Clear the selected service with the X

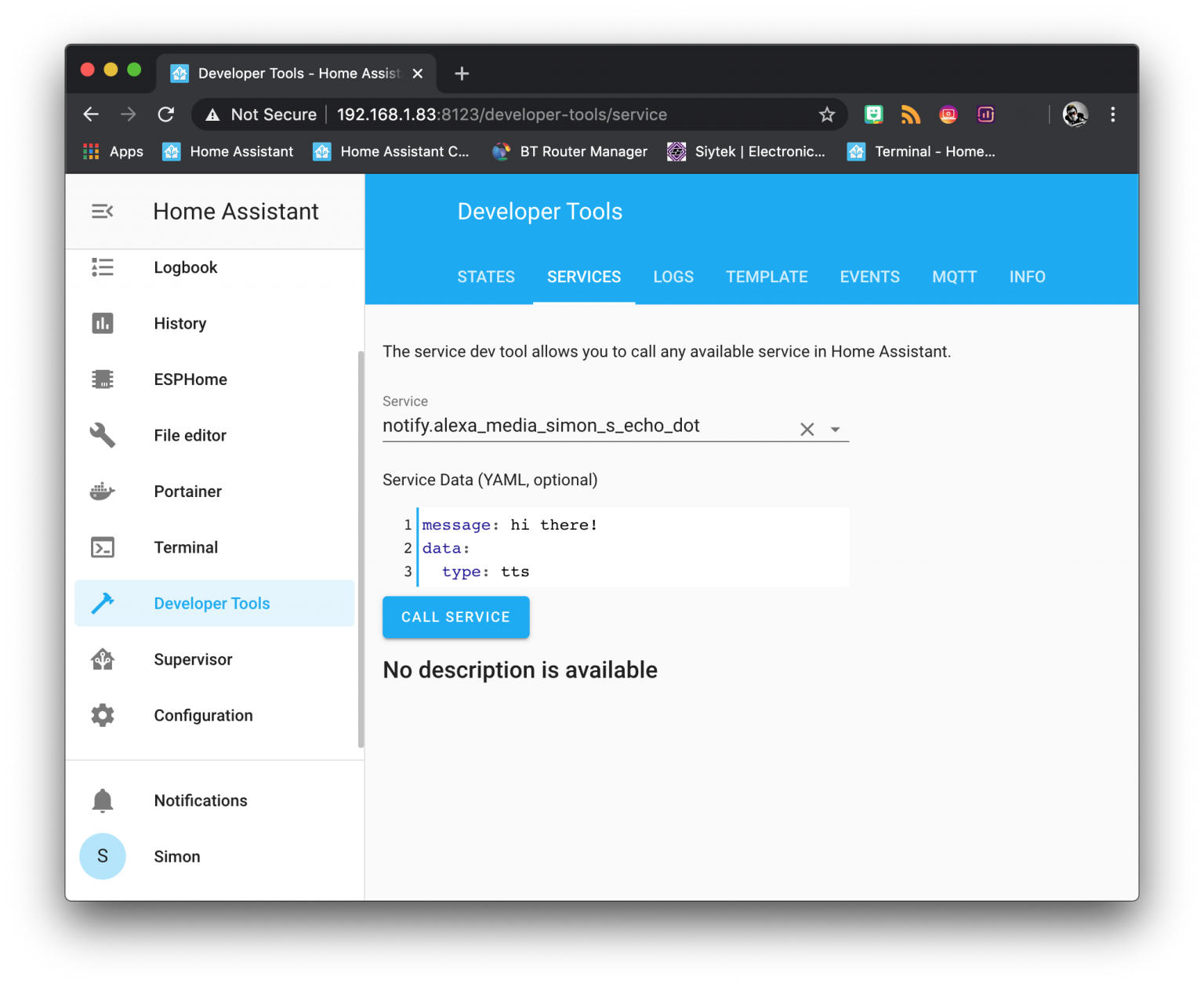point(807,429)
